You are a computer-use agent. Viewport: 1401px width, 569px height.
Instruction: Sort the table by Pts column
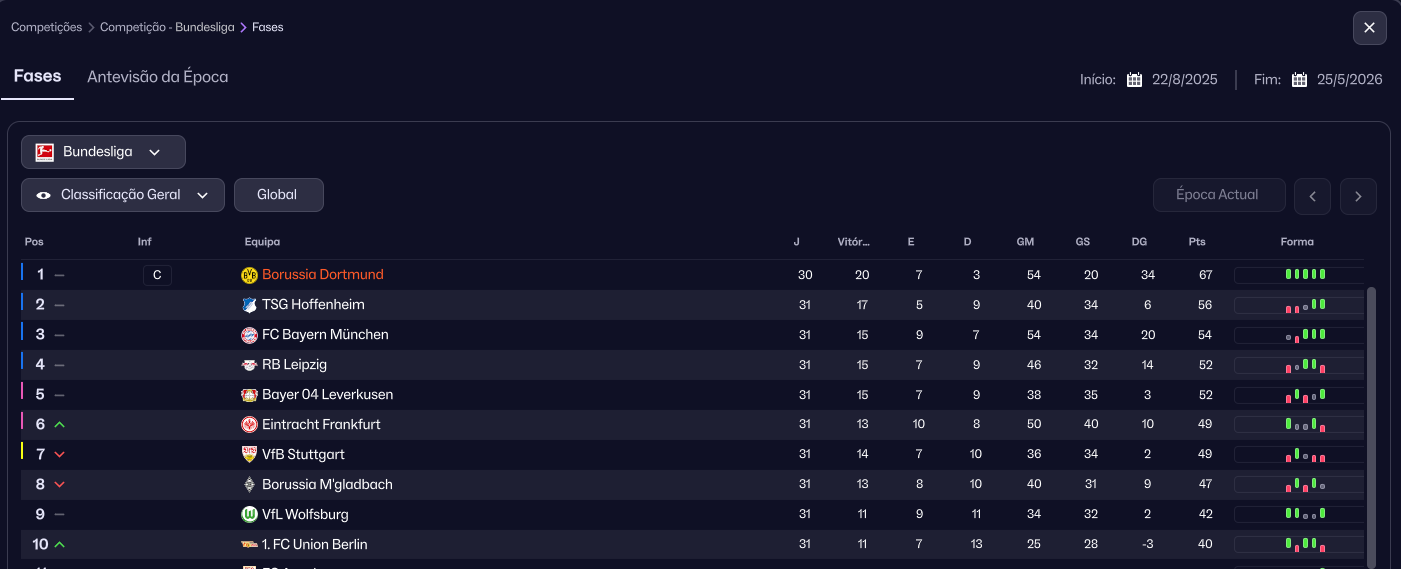coord(1197,242)
